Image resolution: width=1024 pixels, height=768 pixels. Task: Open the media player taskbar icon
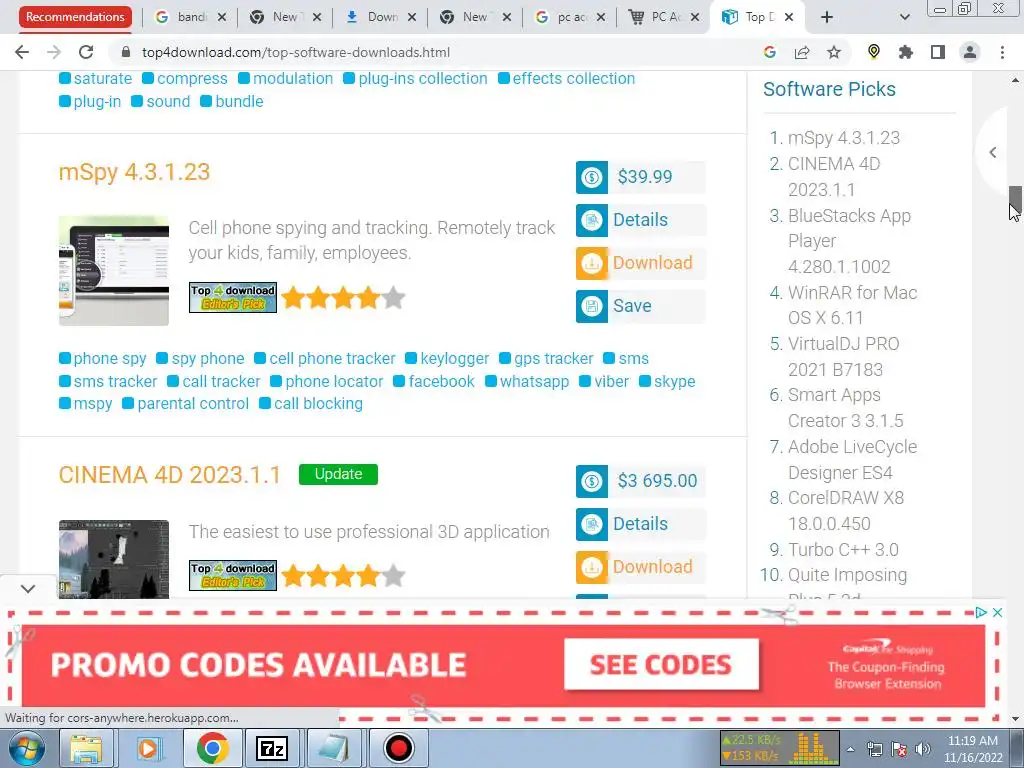coord(149,748)
